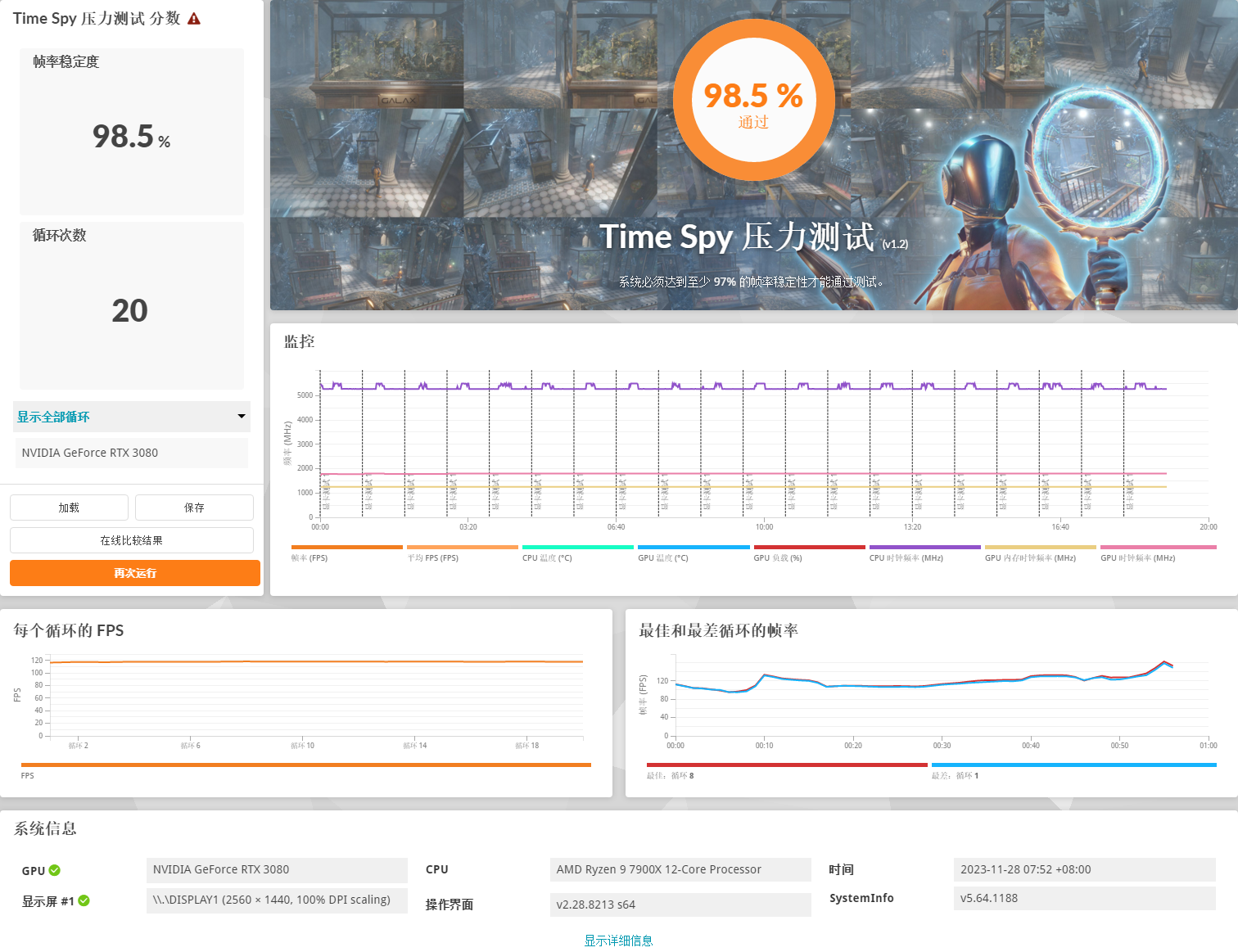Viewport: 1238px width, 952px height.
Task: Open the 显示全部循环 dropdown
Action: pyautogui.click(x=132, y=417)
